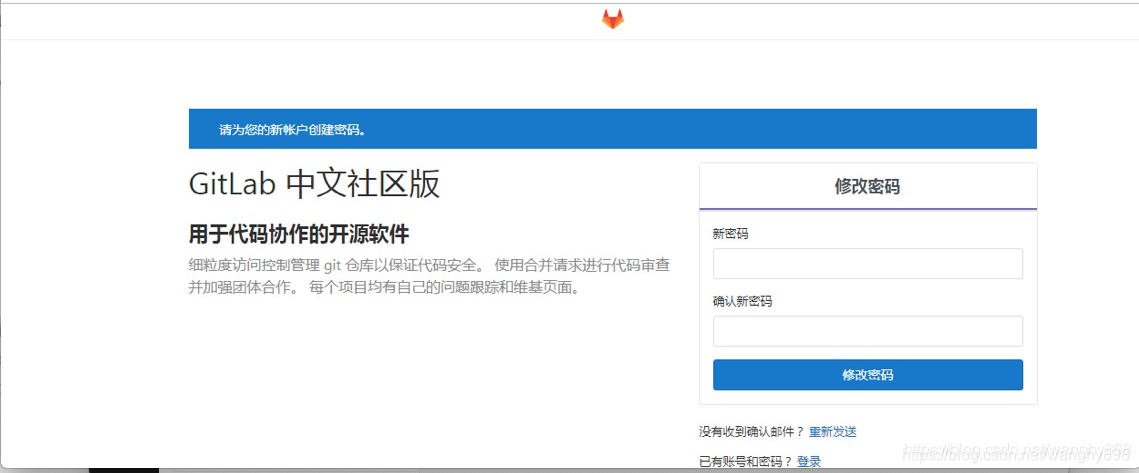
Task: Click the 用于代码协作的开源软件 subheading
Action: pos(299,235)
